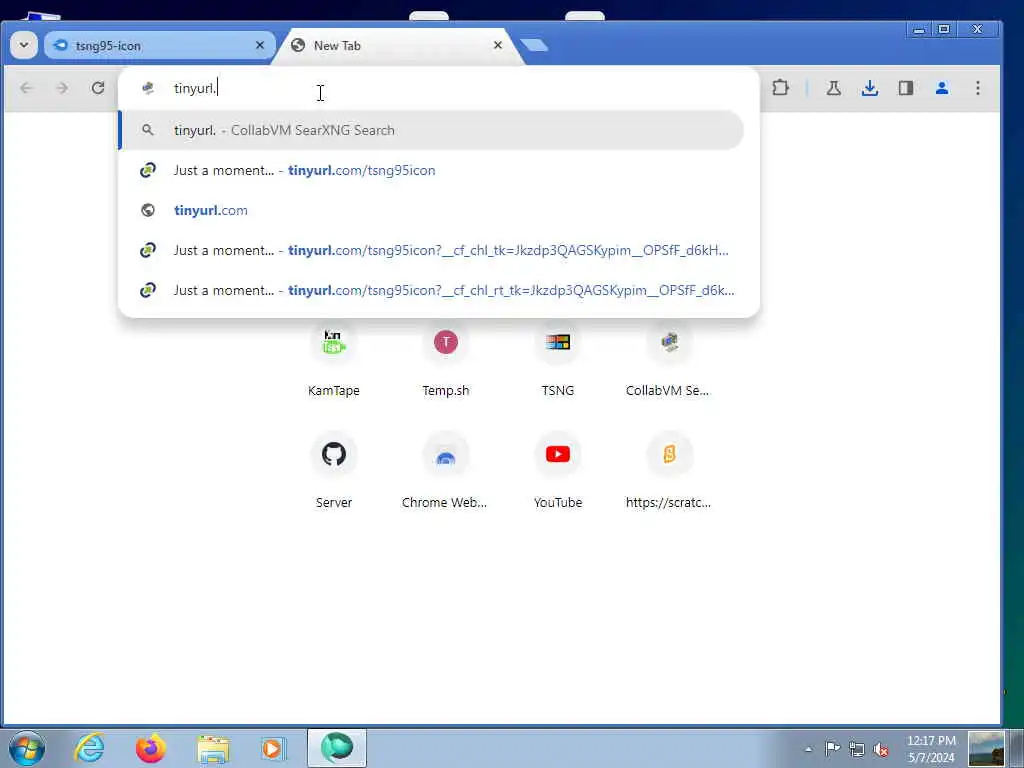This screenshot has height=768, width=1024.
Task: Open the clock showing 12:17 PM
Action: coord(931,748)
